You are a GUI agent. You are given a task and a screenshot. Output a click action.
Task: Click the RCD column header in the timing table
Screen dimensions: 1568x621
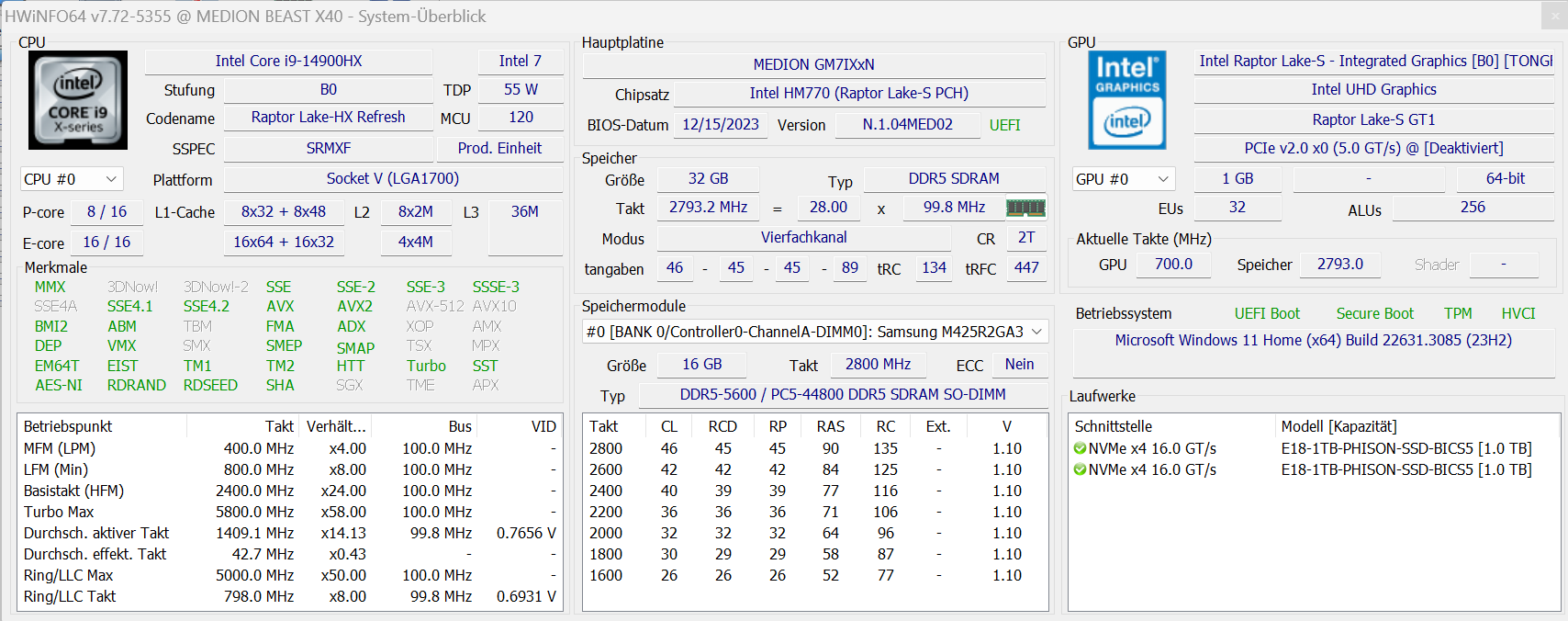pos(722,426)
